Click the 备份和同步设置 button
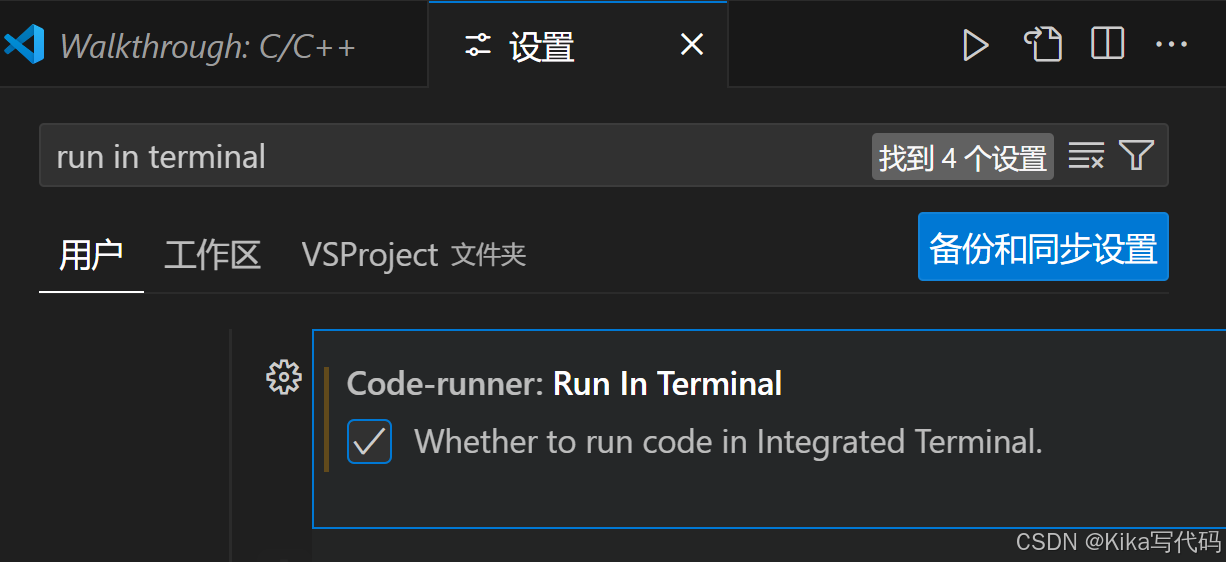Image resolution: width=1226 pixels, height=562 pixels. (x=1043, y=247)
